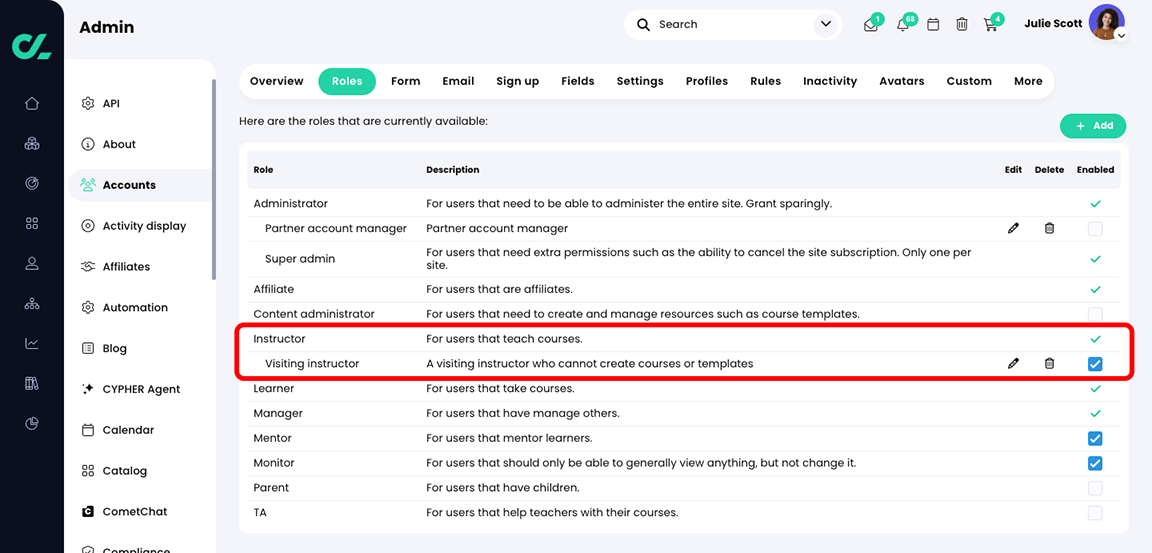Switch to the Form tab
This screenshot has height=553, width=1152.
[406, 82]
